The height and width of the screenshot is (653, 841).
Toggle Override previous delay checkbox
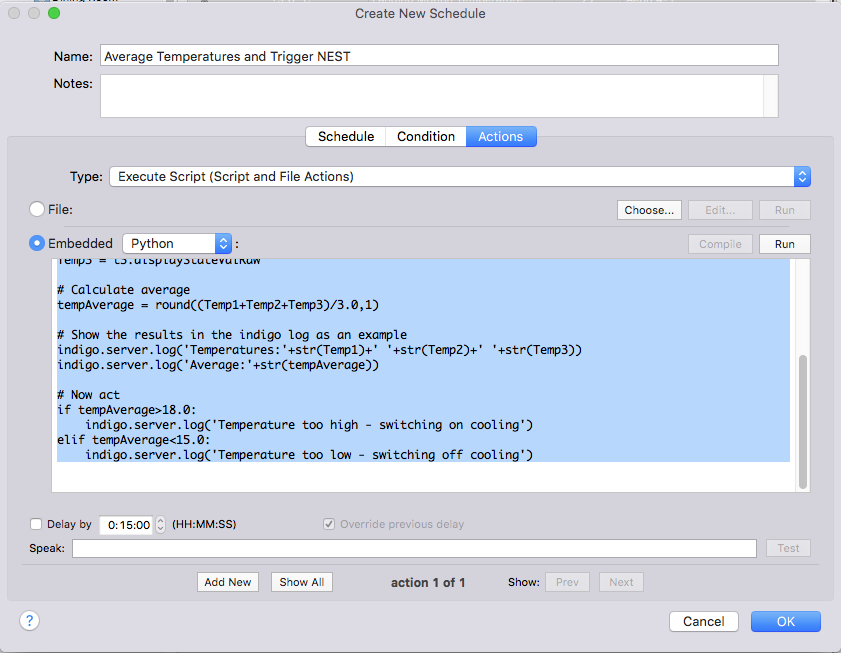pos(329,524)
